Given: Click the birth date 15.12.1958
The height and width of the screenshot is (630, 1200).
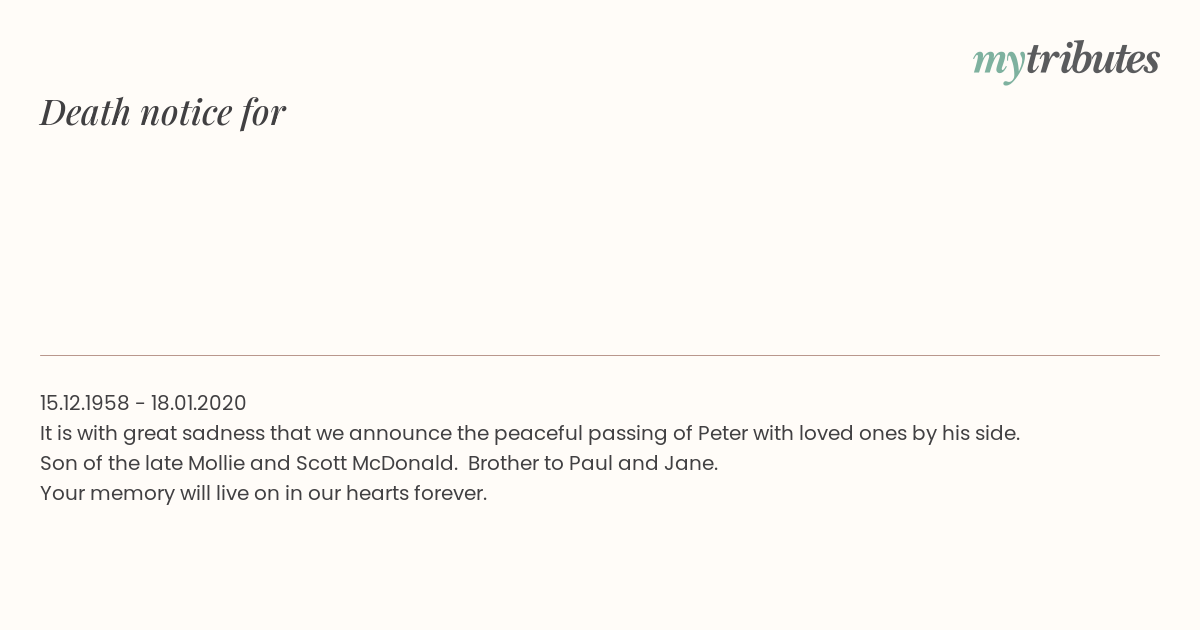Looking at the screenshot, I should [x=85, y=403].
